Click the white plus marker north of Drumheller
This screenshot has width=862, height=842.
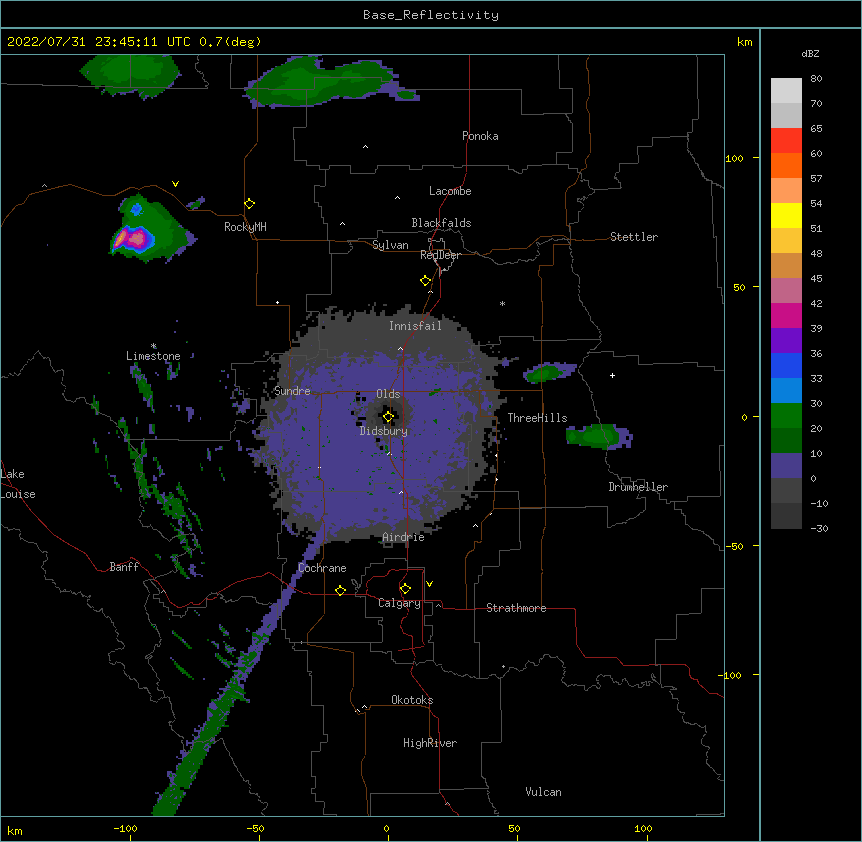point(612,375)
